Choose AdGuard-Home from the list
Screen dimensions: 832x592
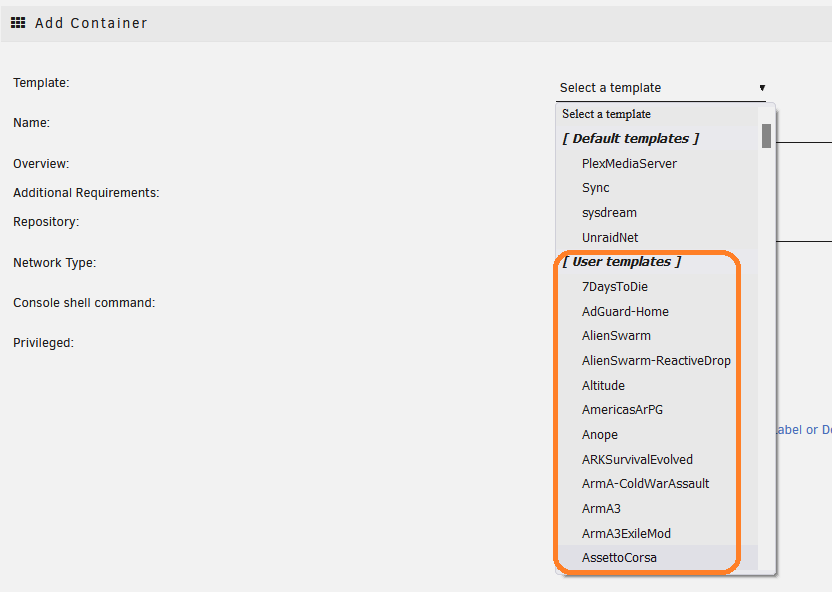(657, 311)
